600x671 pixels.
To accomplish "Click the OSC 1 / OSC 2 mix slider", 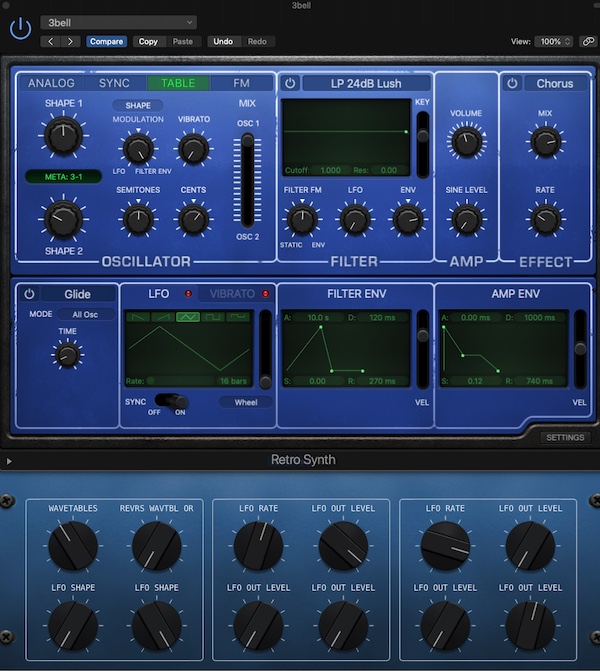I will pos(247,180).
